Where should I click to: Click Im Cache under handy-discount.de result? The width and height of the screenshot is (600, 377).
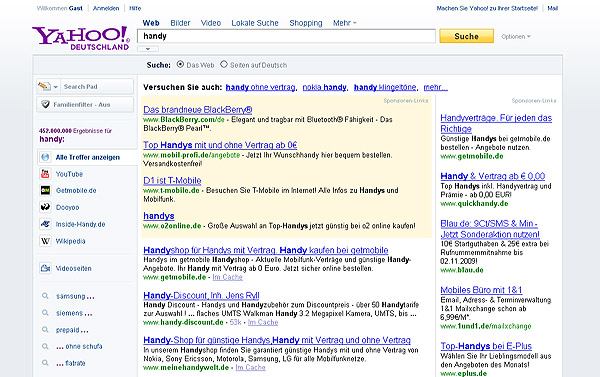point(263,322)
